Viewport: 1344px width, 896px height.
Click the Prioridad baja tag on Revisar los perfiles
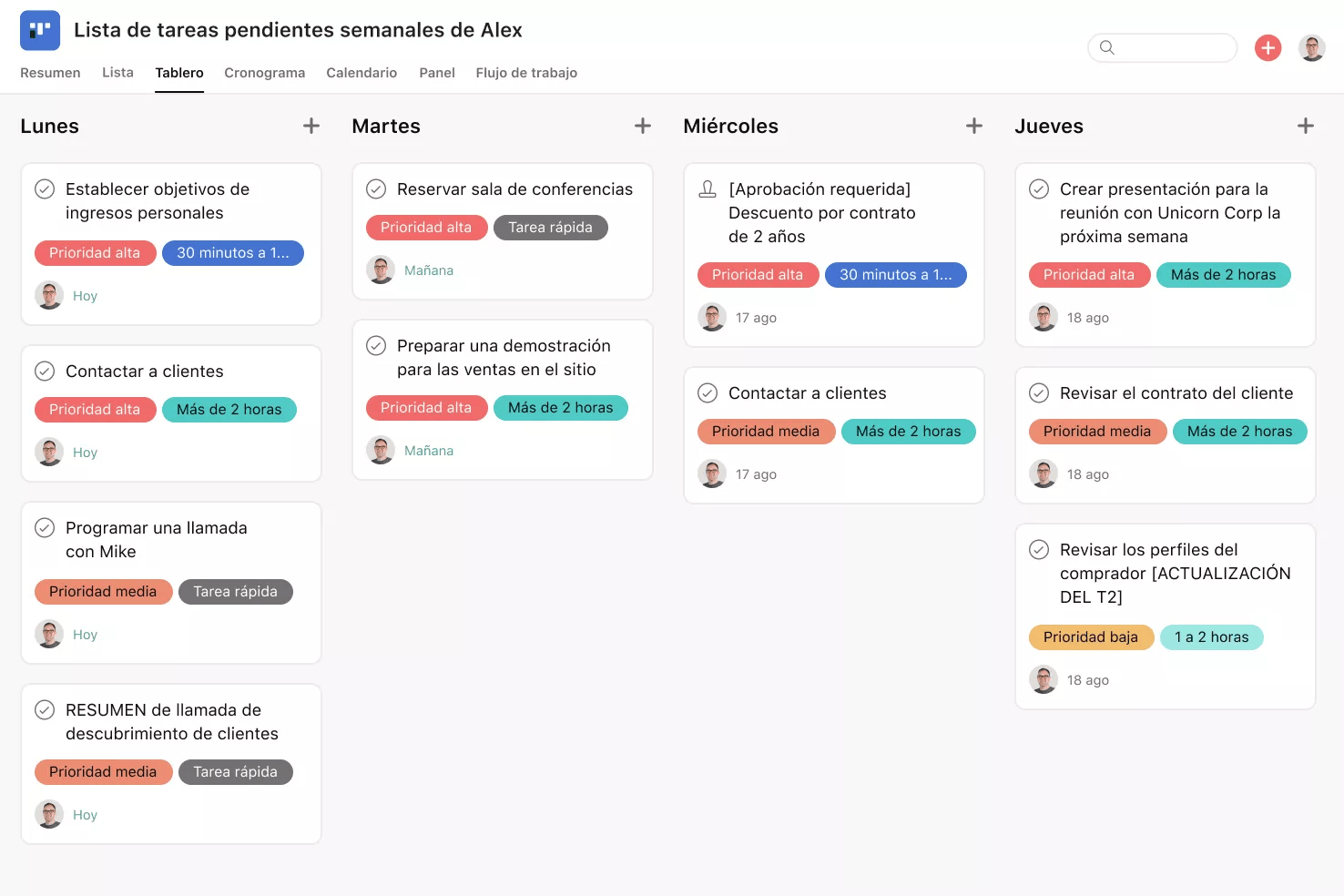coord(1091,637)
